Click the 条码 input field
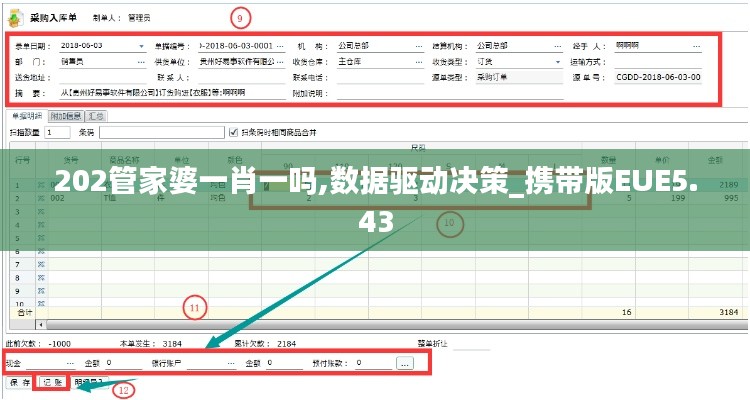Screen dimensions: 750x400 [160, 131]
